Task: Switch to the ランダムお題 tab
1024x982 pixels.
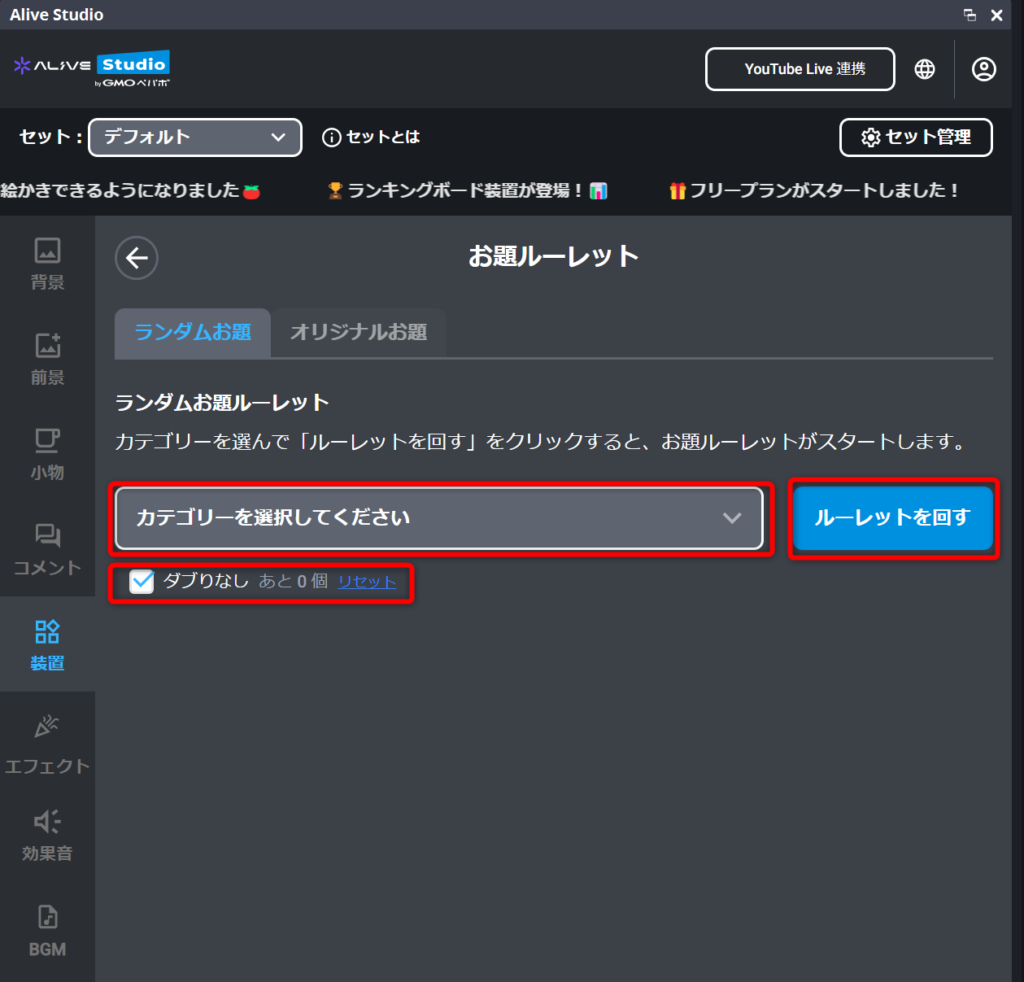Action: pyautogui.click(x=193, y=332)
